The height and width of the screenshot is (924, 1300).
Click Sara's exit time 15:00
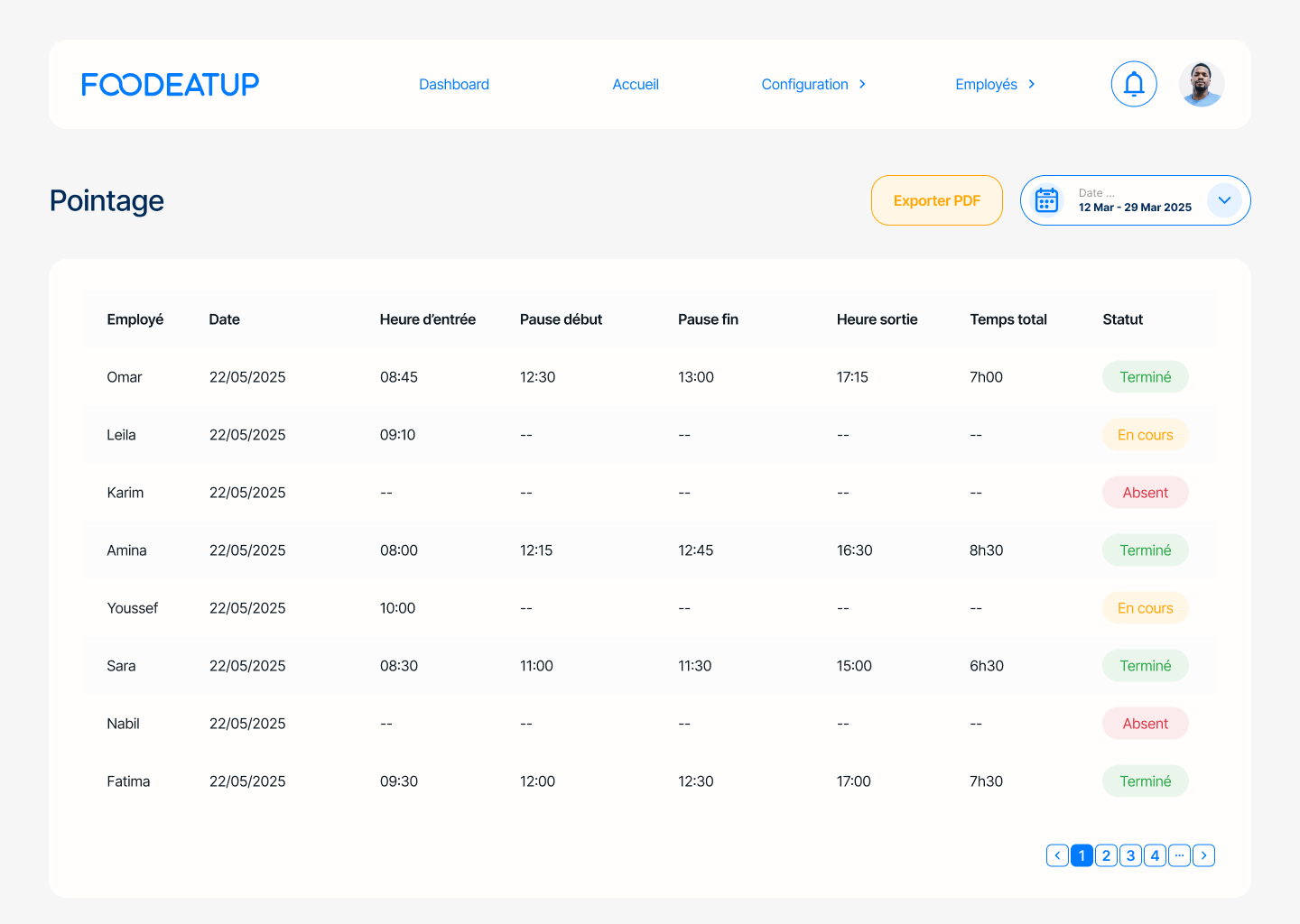click(x=854, y=666)
